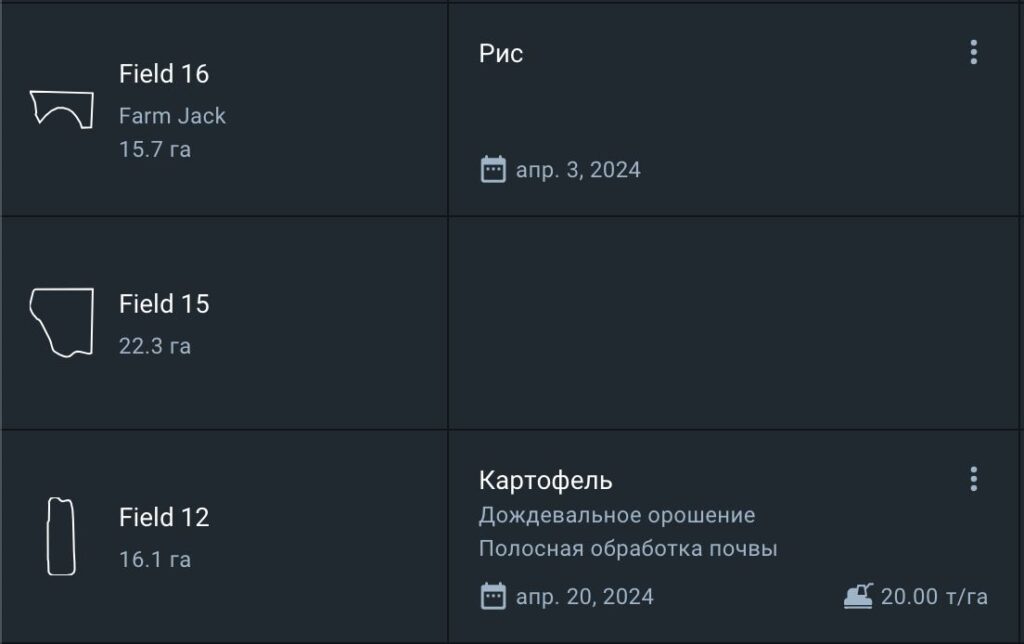Click the empty crop cell for Field 15
This screenshot has width=1024, height=644.
735,323
